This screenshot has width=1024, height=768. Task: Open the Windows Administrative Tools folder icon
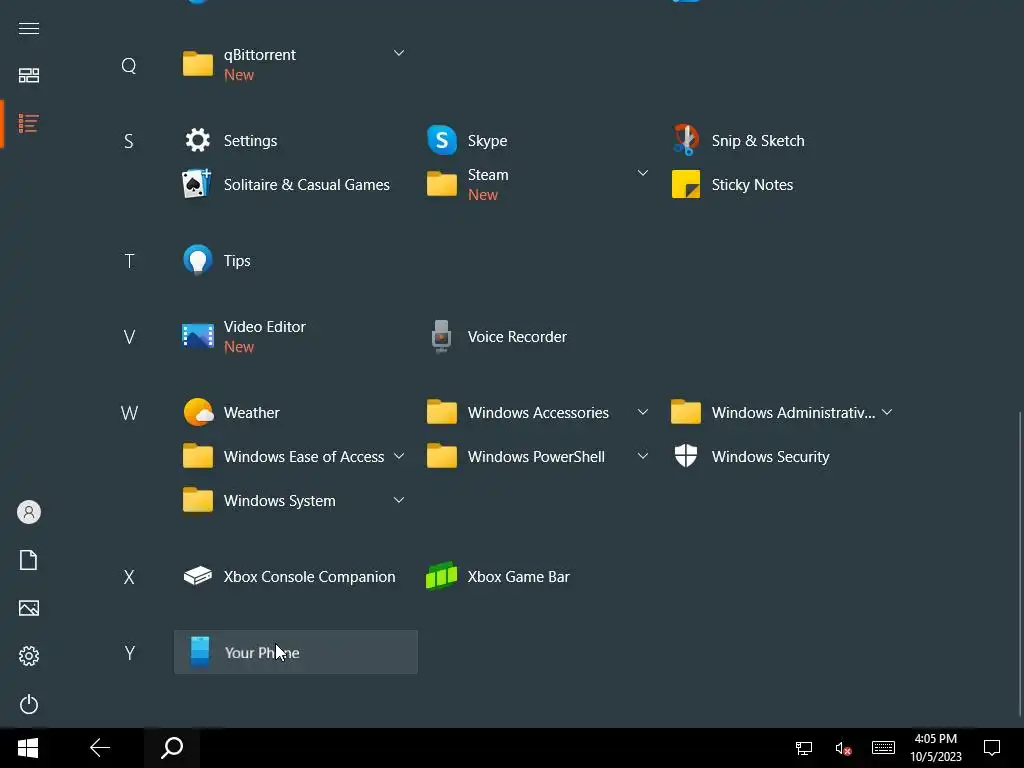pos(686,412)
